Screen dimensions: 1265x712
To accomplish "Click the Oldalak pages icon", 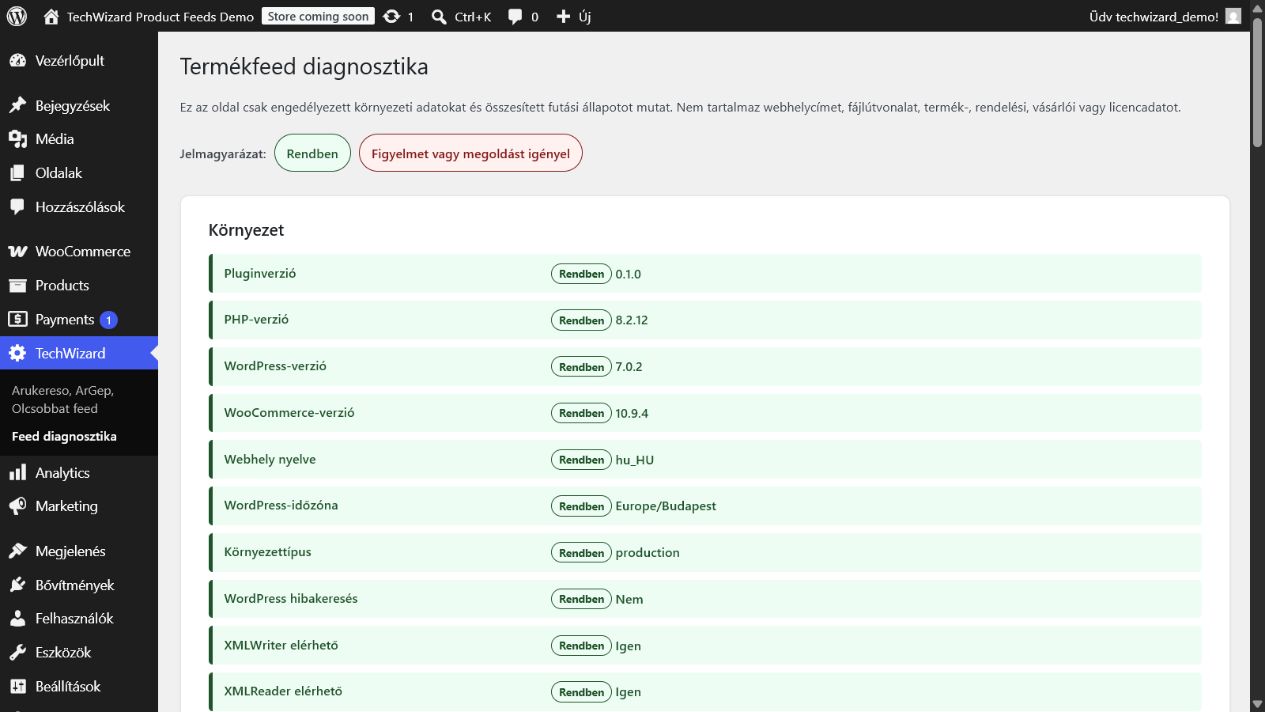I will 17,173.
